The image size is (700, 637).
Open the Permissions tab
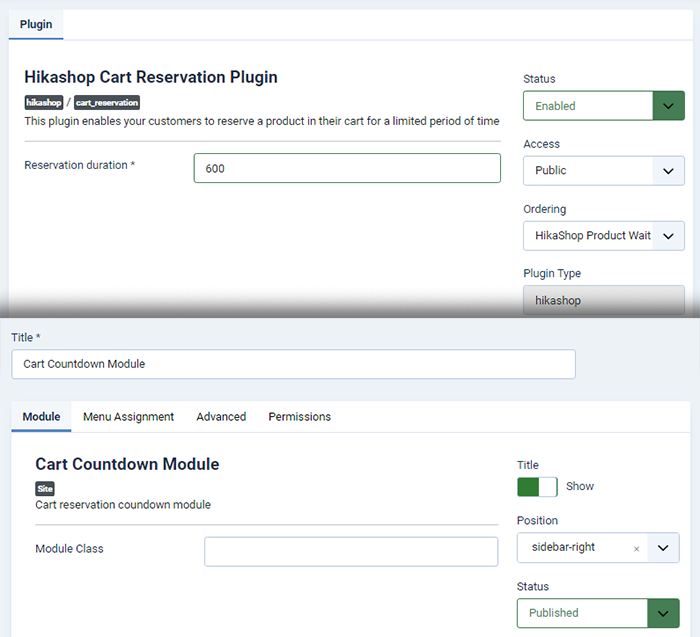tap(300, 416)
